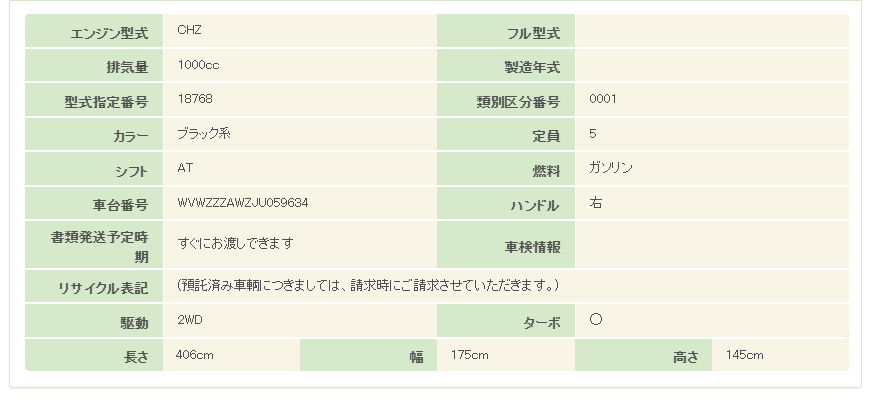Select the 右 steering wheel value
Image resolution: width=871 pixels, height=404 pixels.
tap(596, 203)
